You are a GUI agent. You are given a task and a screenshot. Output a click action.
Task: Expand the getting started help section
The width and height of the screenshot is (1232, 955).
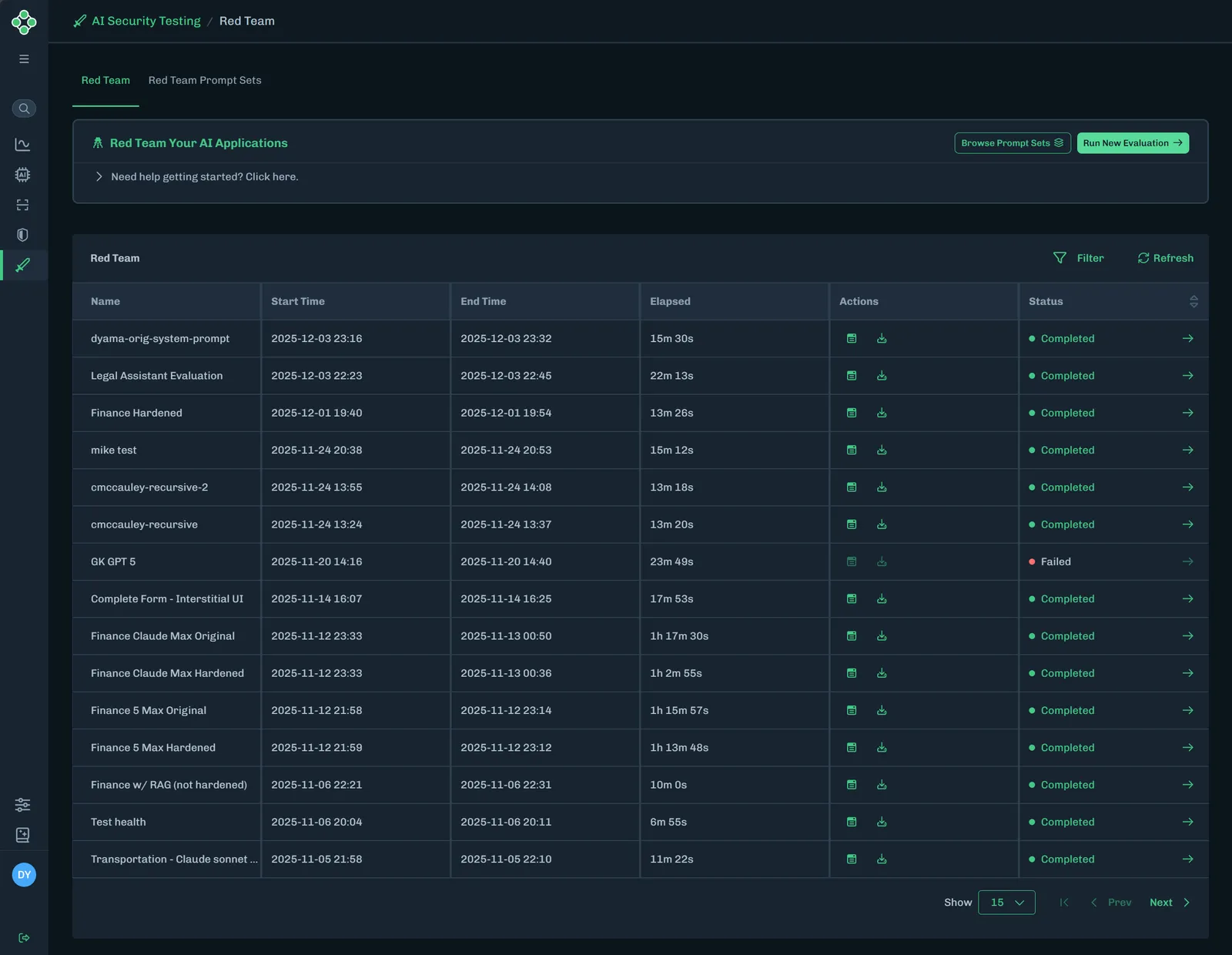[196, 177]
